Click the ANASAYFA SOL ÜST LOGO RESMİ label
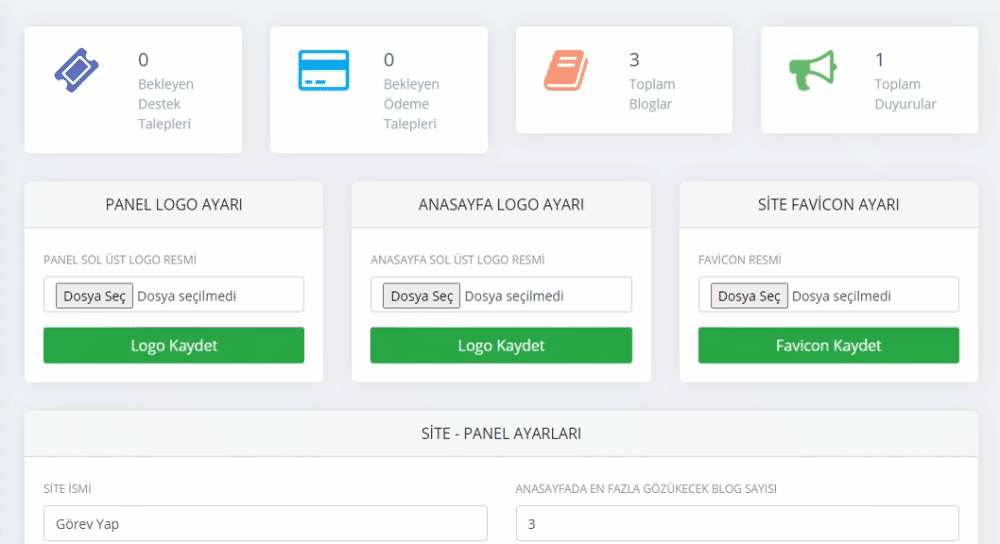1000x544 pixels. tap(457, 260)
